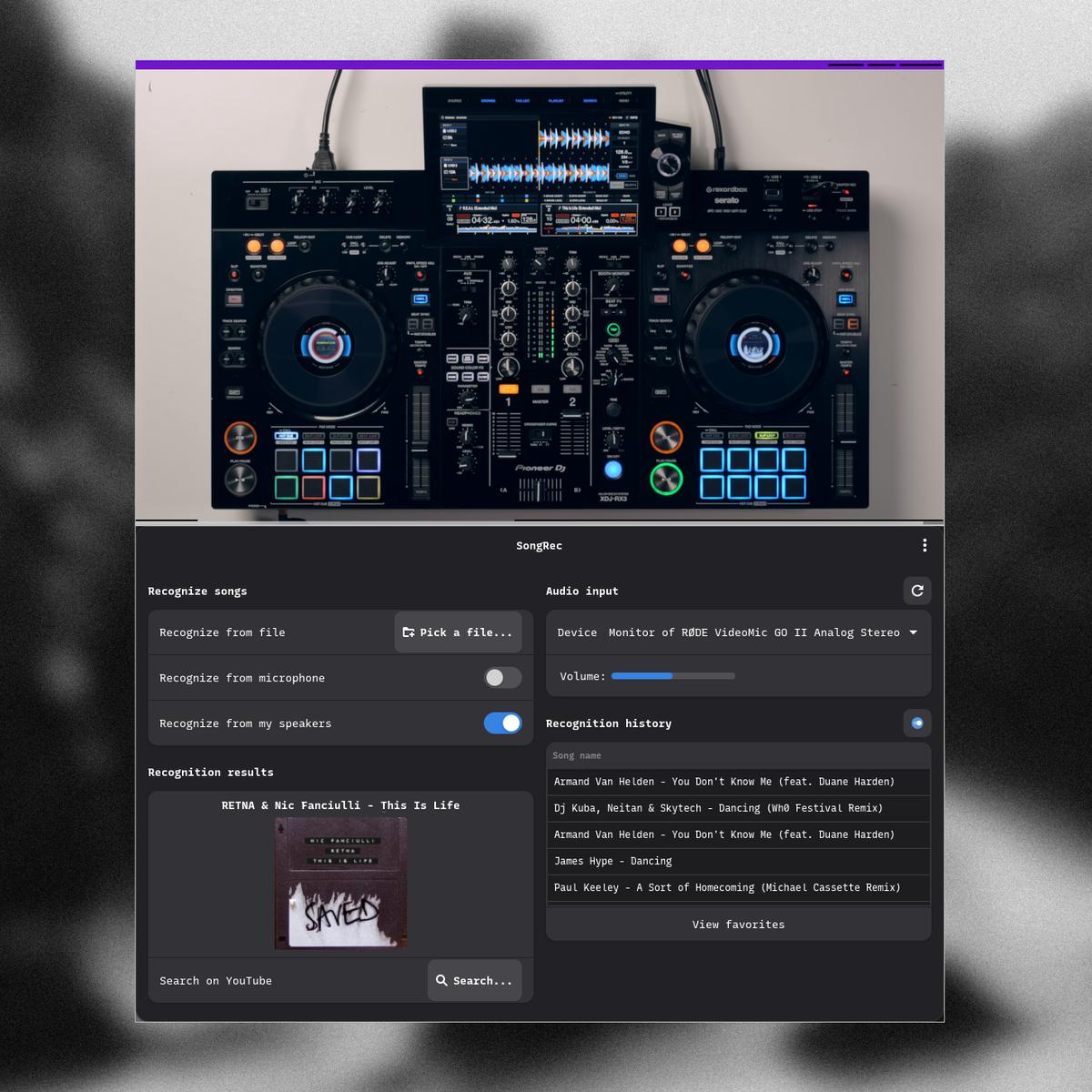Disable Recognize from my speakers switch
Screen dimensions: 1092x1092
coord(502,723)
